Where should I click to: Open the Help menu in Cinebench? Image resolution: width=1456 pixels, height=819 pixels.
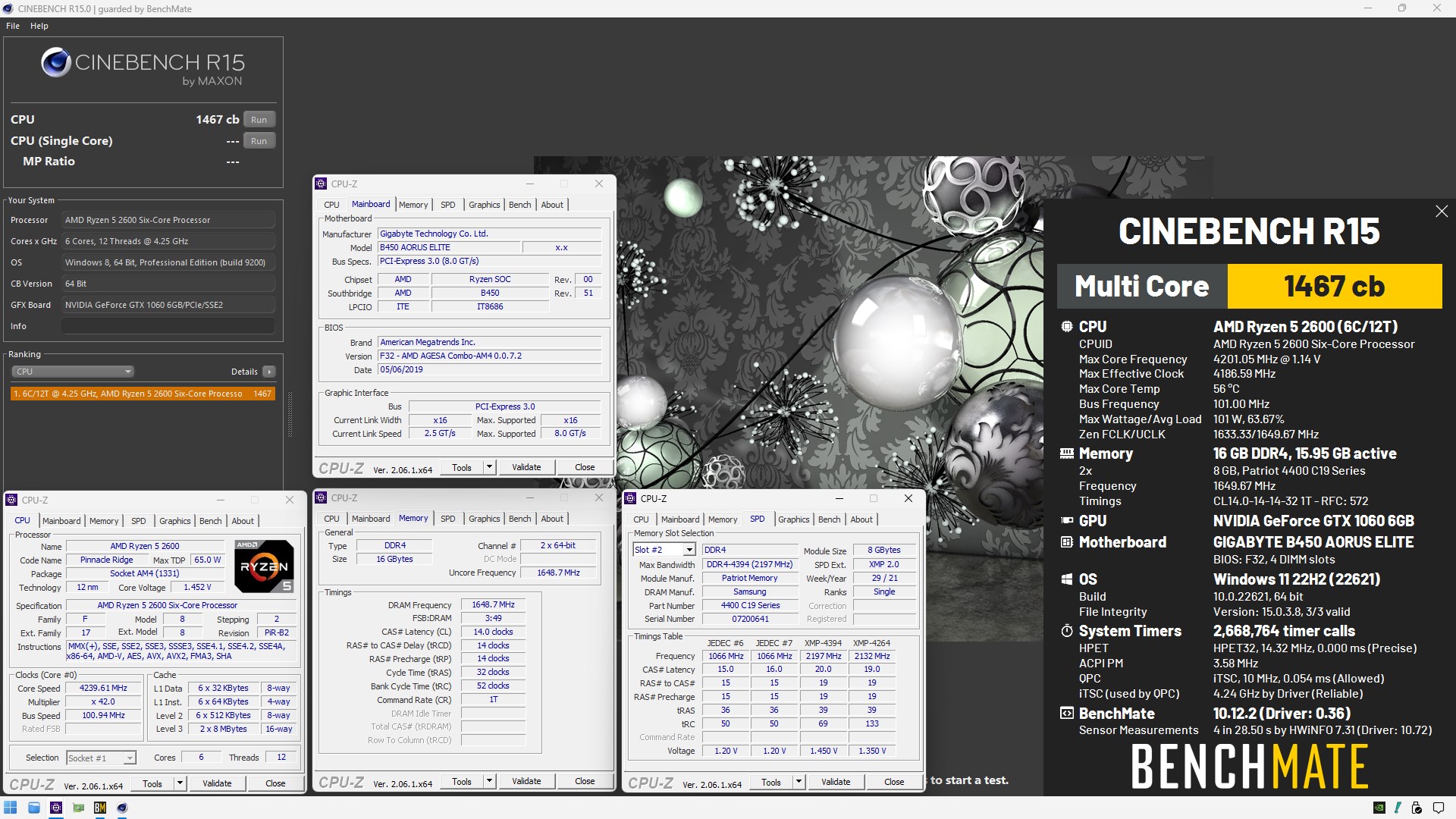coord(39,26)
